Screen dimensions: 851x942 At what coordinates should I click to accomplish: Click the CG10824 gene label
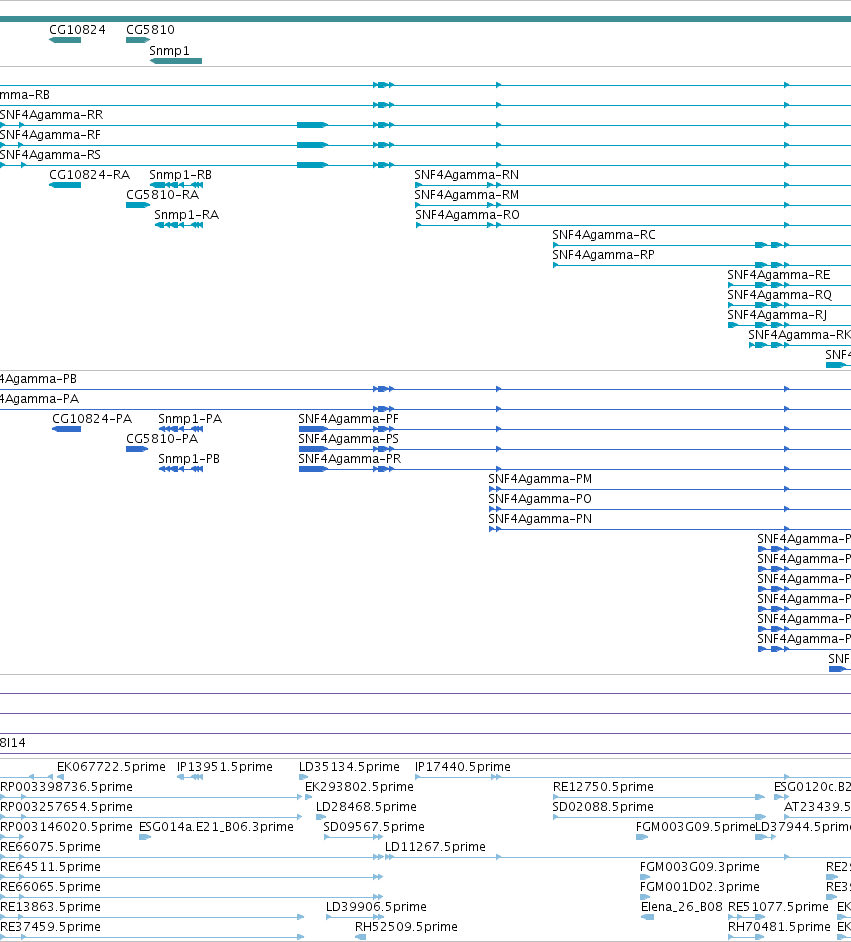[77, 29]
